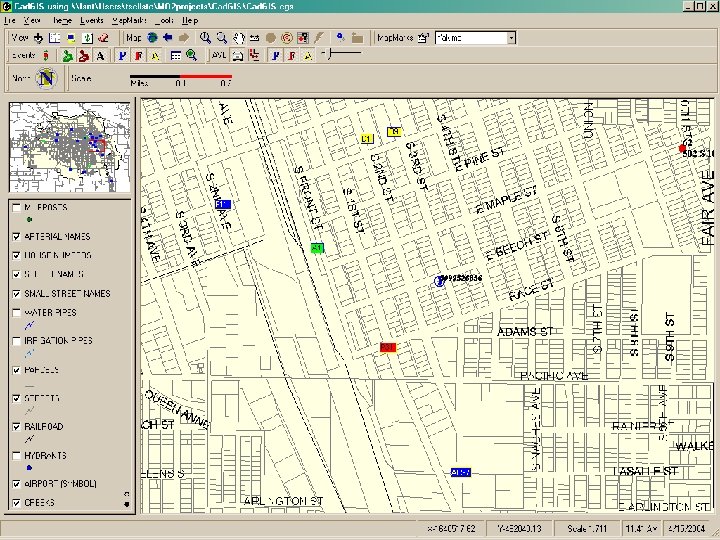720x540 pixels.
Task: Enable the HYDRANTS layer
Action: click(17, 456)
